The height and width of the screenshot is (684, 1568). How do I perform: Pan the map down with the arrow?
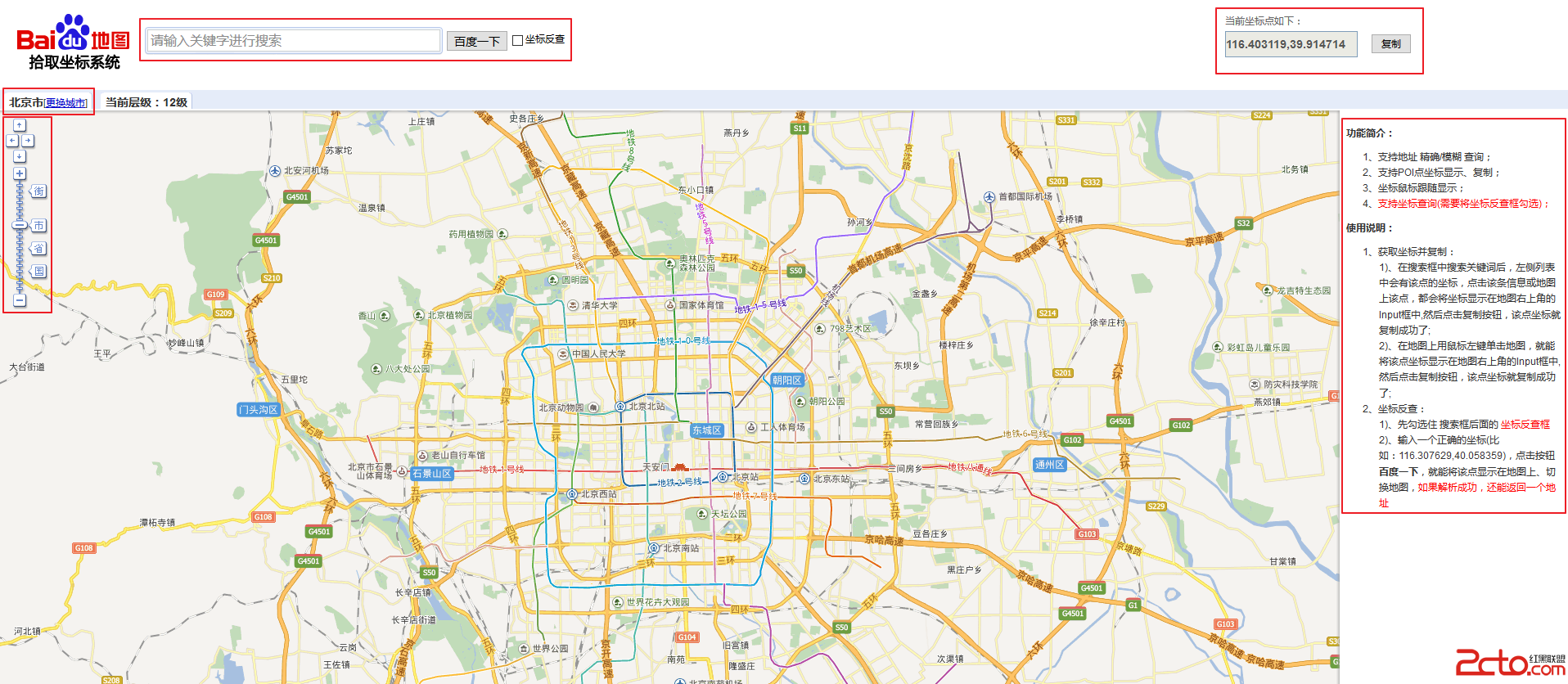[20, 156]
